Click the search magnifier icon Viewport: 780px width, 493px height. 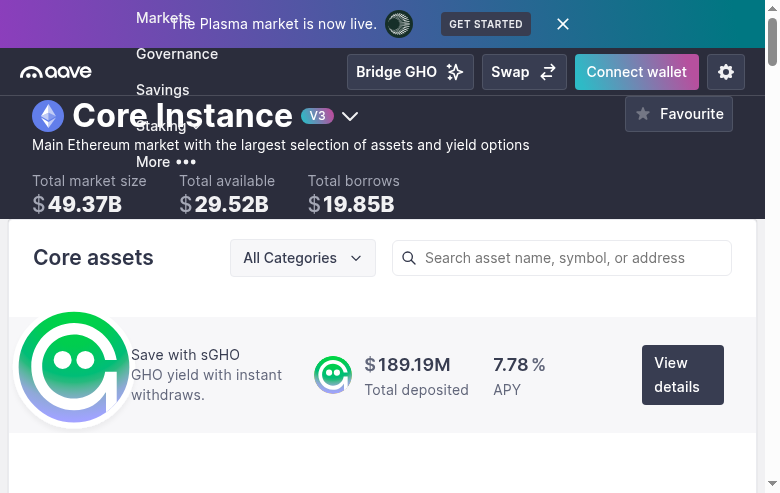click(409, 258)
